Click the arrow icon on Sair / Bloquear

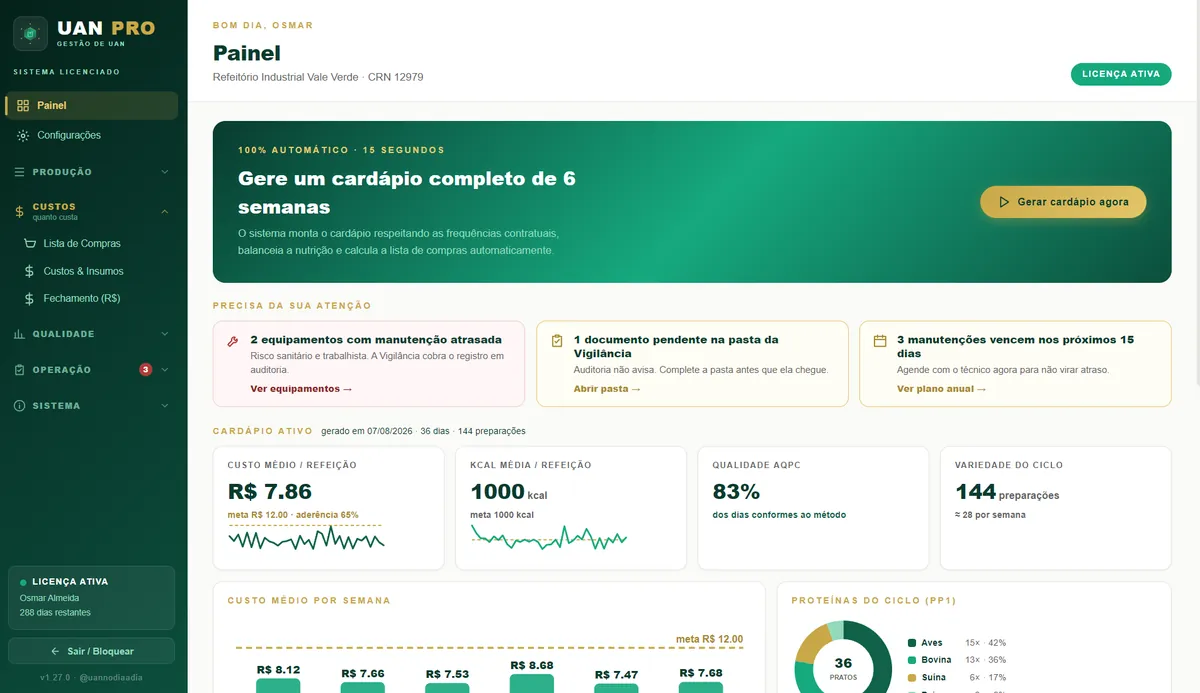56,651
